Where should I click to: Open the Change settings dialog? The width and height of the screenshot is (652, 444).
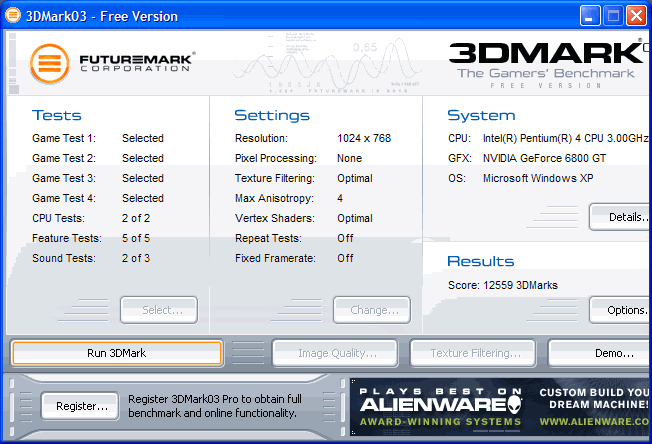click(x=372, y=310)
